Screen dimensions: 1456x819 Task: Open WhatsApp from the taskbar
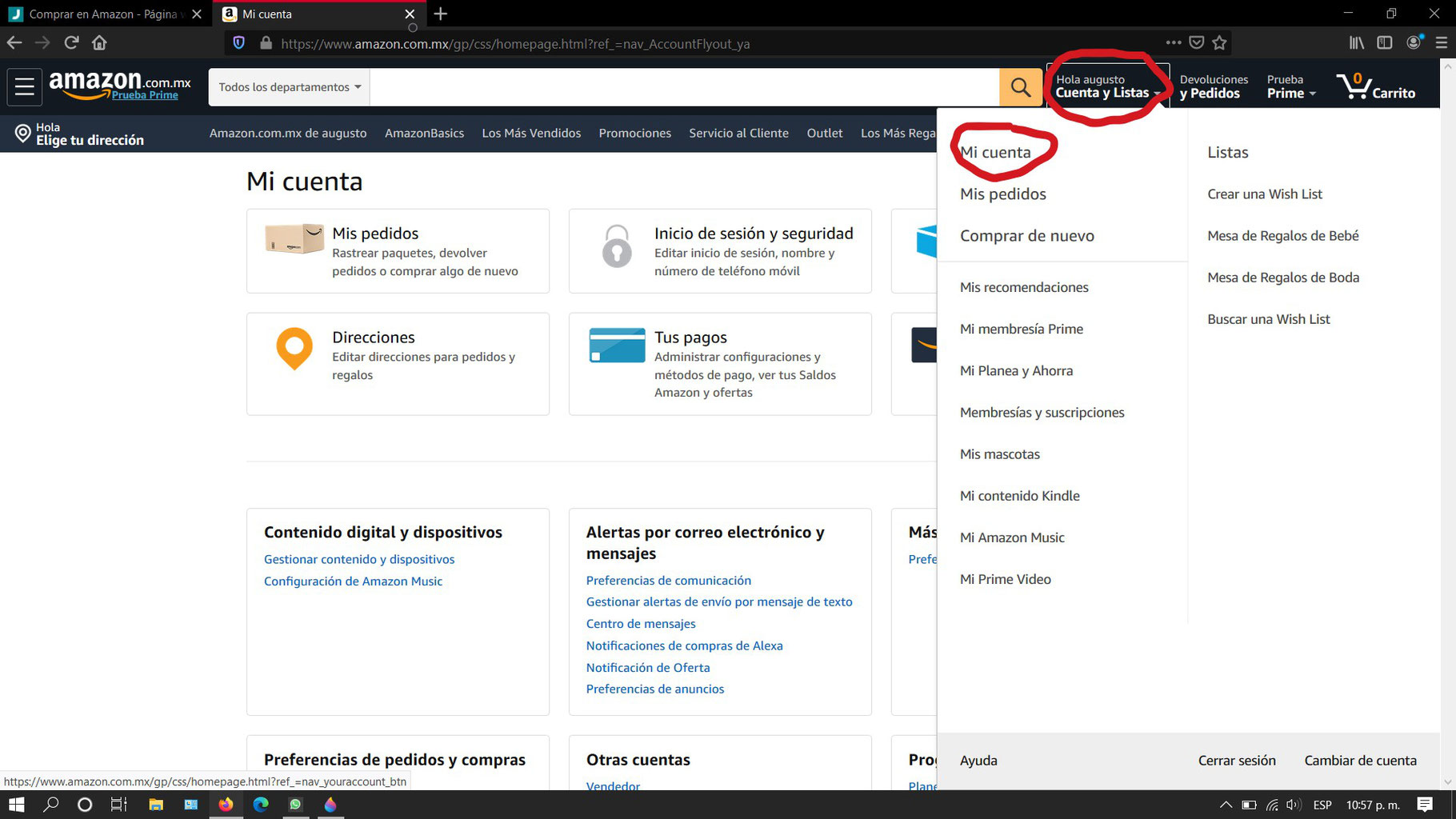295,805
